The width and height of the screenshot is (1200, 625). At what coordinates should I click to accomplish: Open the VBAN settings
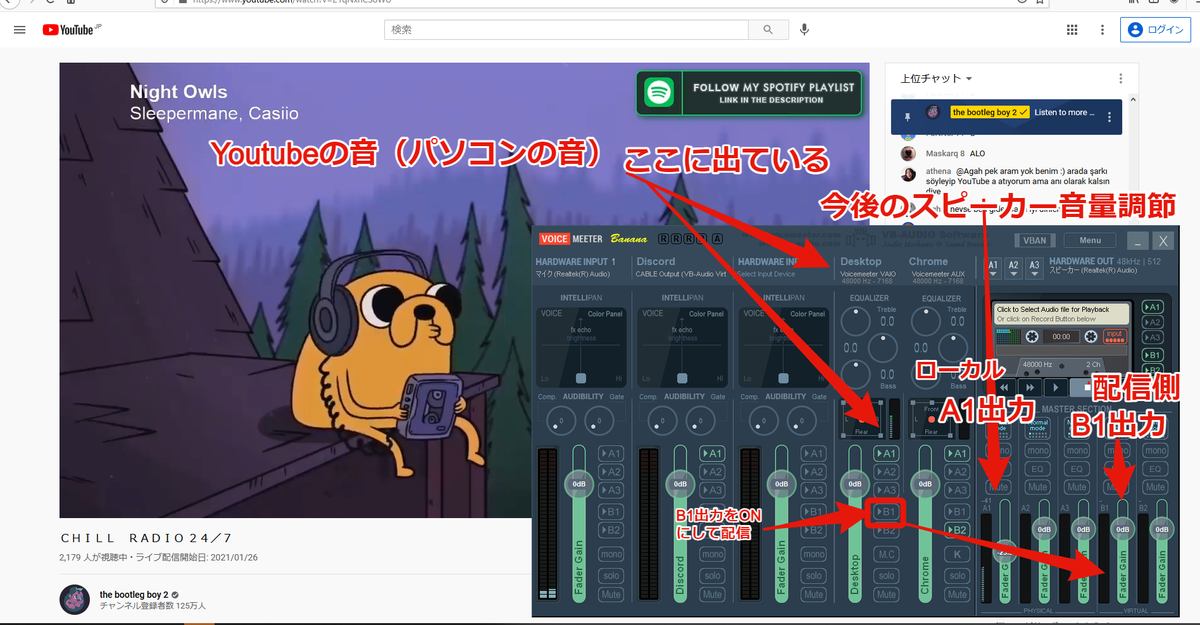pos(1035,240)
